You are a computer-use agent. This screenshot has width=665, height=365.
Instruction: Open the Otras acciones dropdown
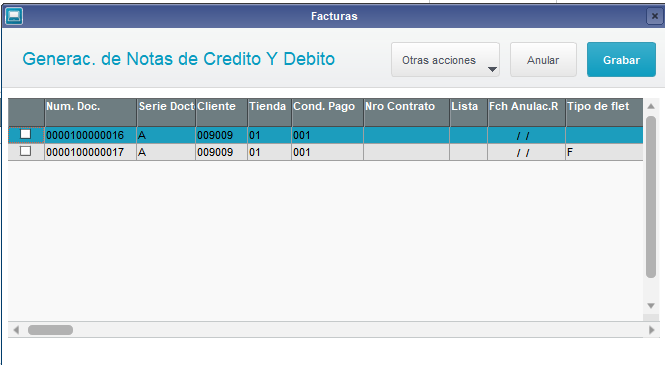(445, 60)
